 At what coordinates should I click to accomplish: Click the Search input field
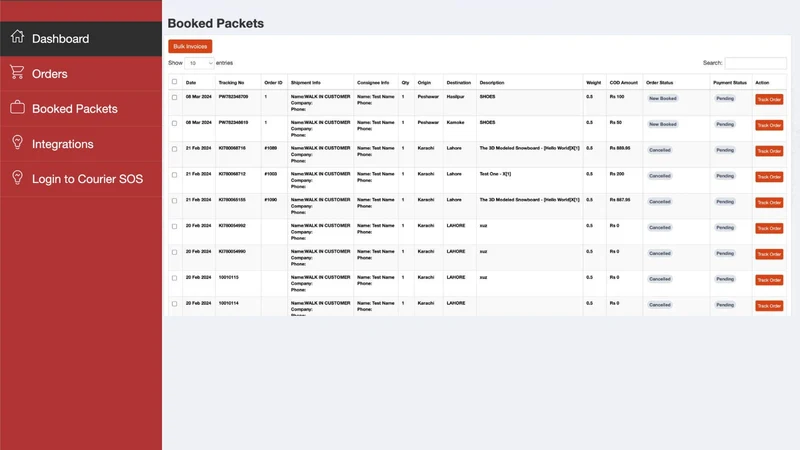(x=756, y=63)
